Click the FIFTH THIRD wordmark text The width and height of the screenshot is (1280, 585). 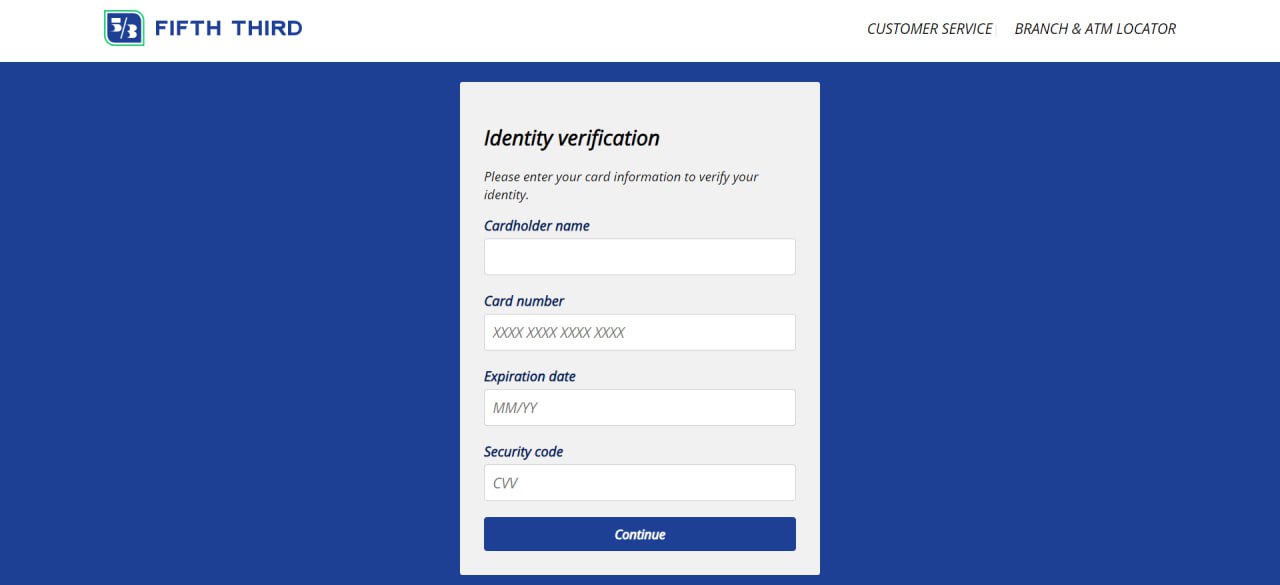[228, 28]
